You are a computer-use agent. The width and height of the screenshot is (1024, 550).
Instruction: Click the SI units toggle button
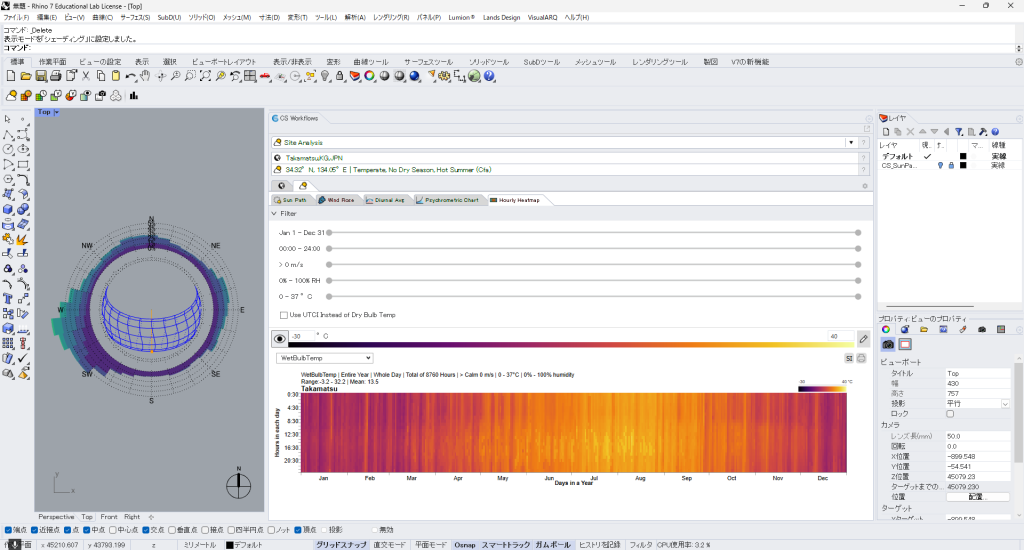[x=849, y=358]
